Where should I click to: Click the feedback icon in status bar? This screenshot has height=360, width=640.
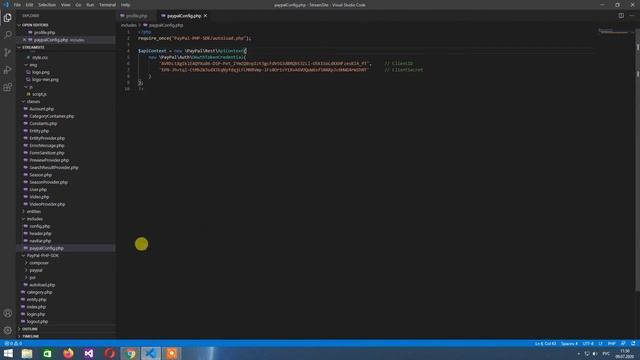tap(623, 344)
